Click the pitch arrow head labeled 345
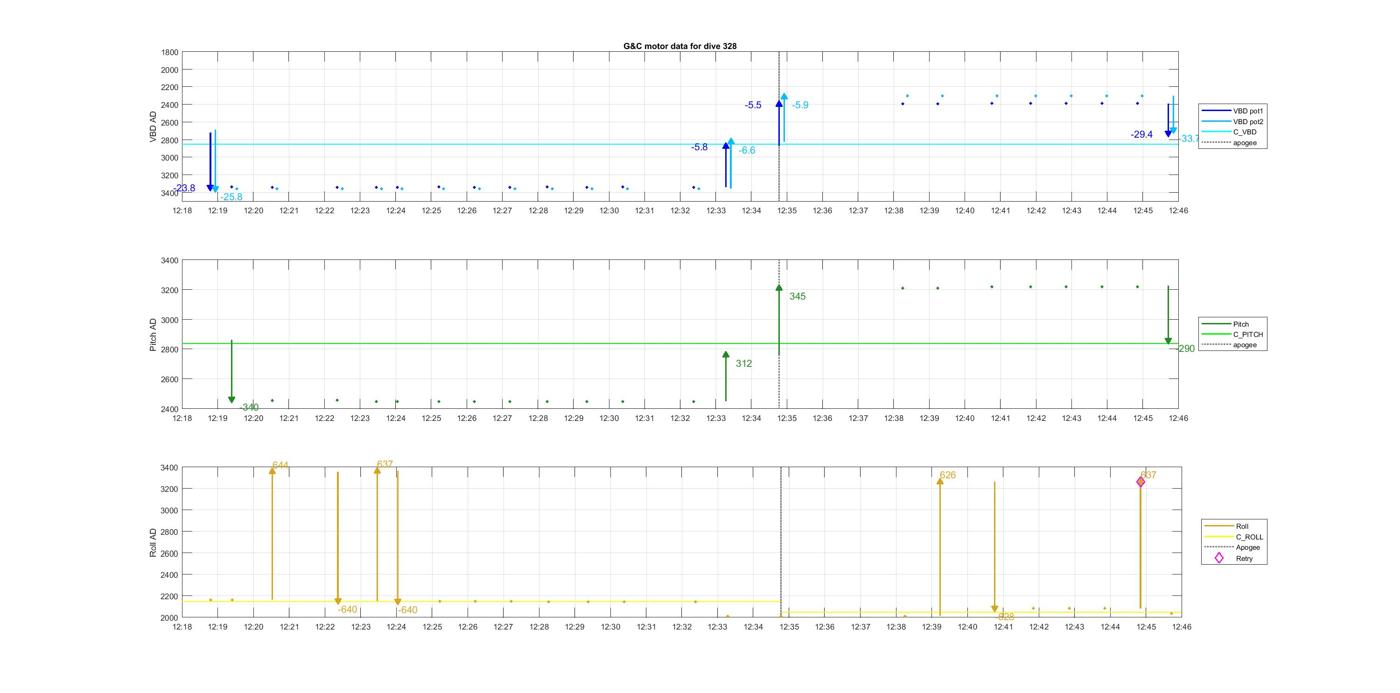The height and width of the screenshot is (693, 1400). pyautogui.click(x=779, y=288)
